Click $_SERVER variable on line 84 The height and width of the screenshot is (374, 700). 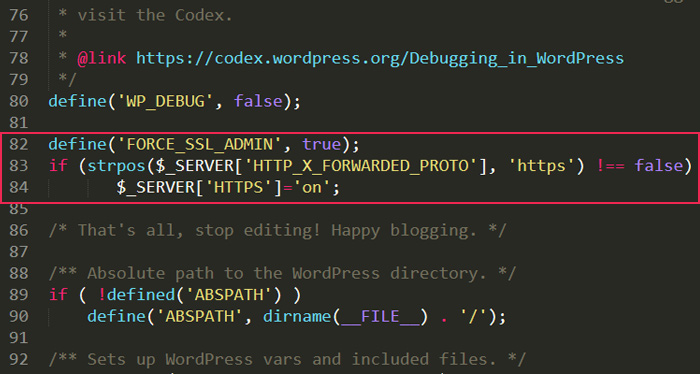tap(156, 188)
